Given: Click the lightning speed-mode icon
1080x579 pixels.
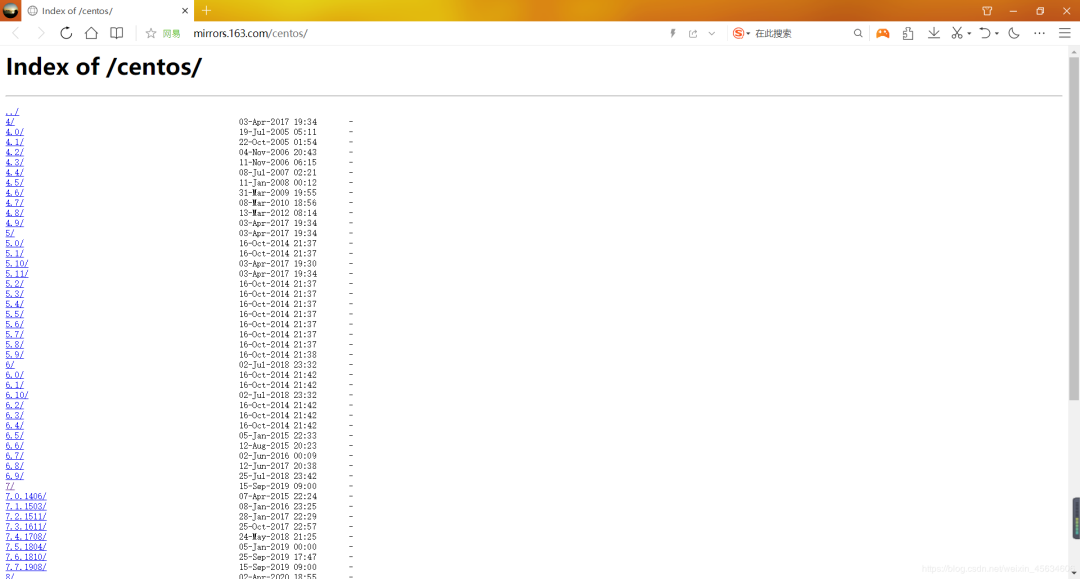Looking at the screenshot, I should pyautogui.click(x=673, y=33).
